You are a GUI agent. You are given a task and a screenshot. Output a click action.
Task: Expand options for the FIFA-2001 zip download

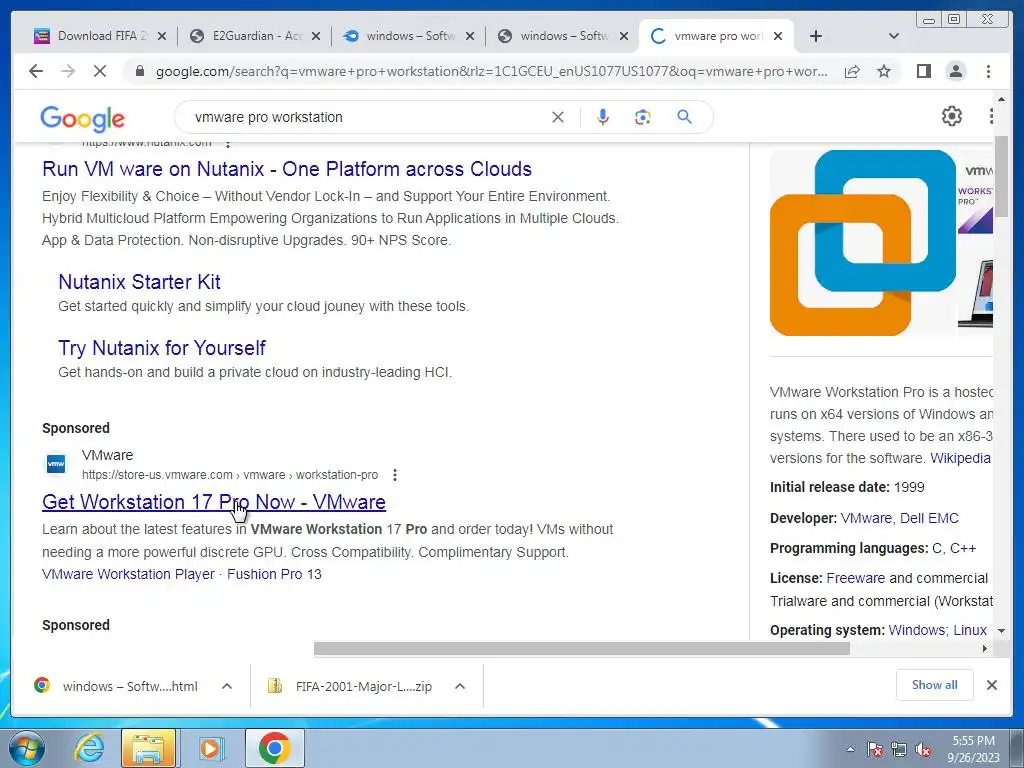[460, 686]
